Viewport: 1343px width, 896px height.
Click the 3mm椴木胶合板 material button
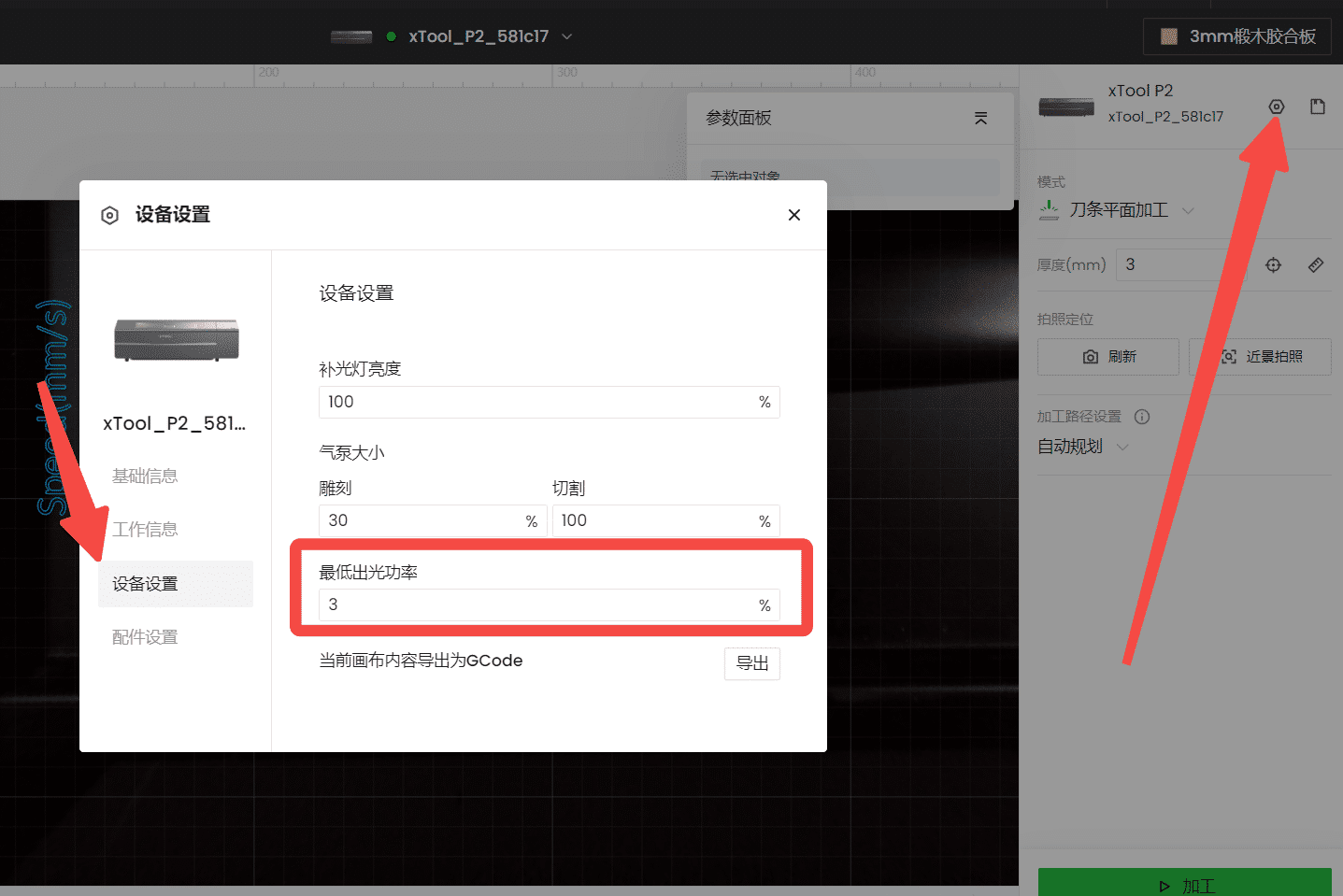point(1237,36)
